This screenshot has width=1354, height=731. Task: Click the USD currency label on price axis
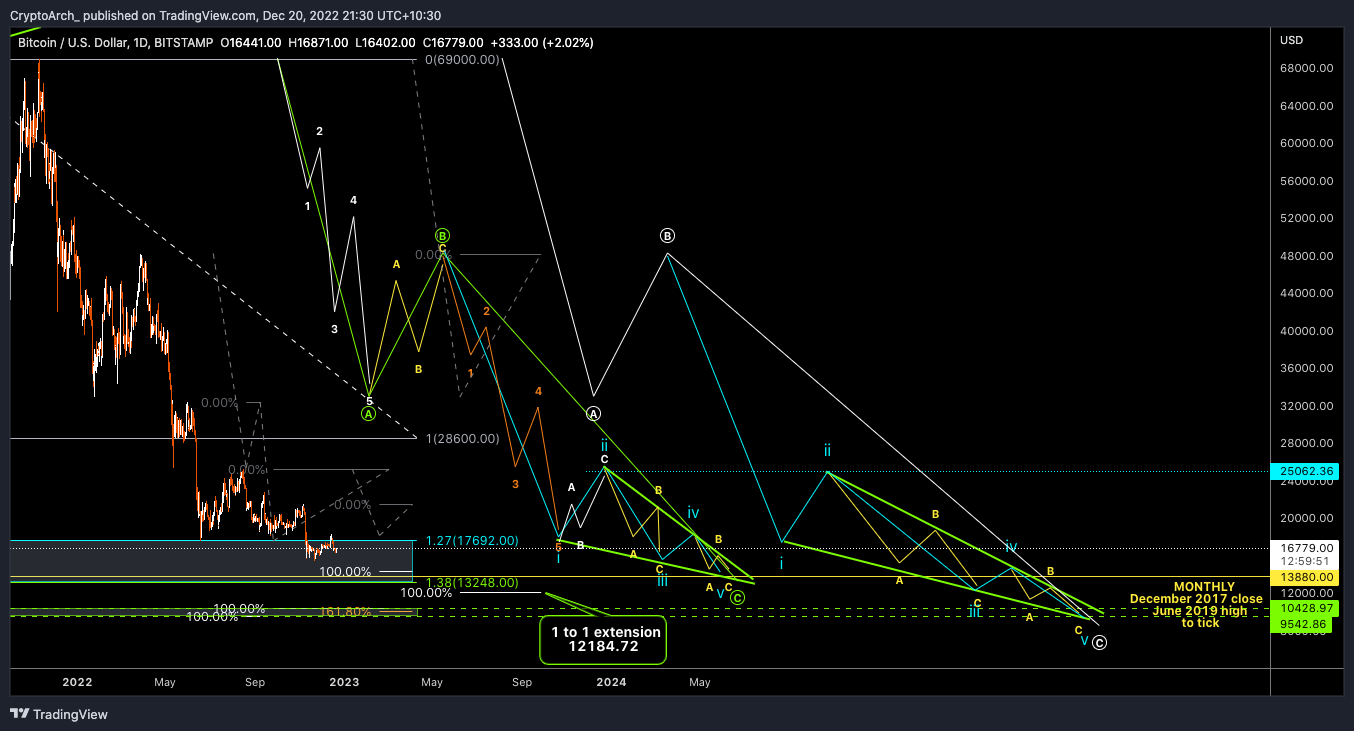pos(1291,40)
